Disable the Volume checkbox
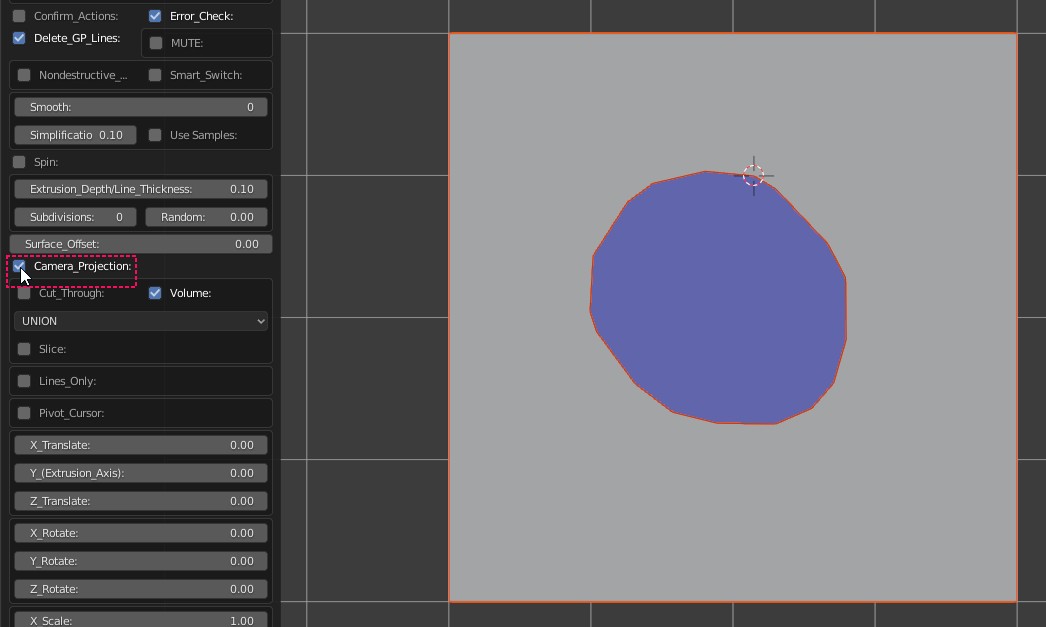The width and height of the screenshot is (1046, 627). click(155, 293)
